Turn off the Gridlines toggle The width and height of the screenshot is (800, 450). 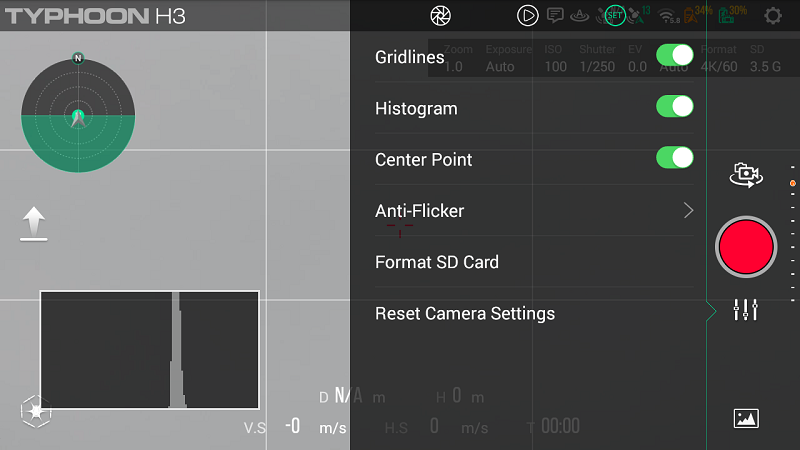675,56
